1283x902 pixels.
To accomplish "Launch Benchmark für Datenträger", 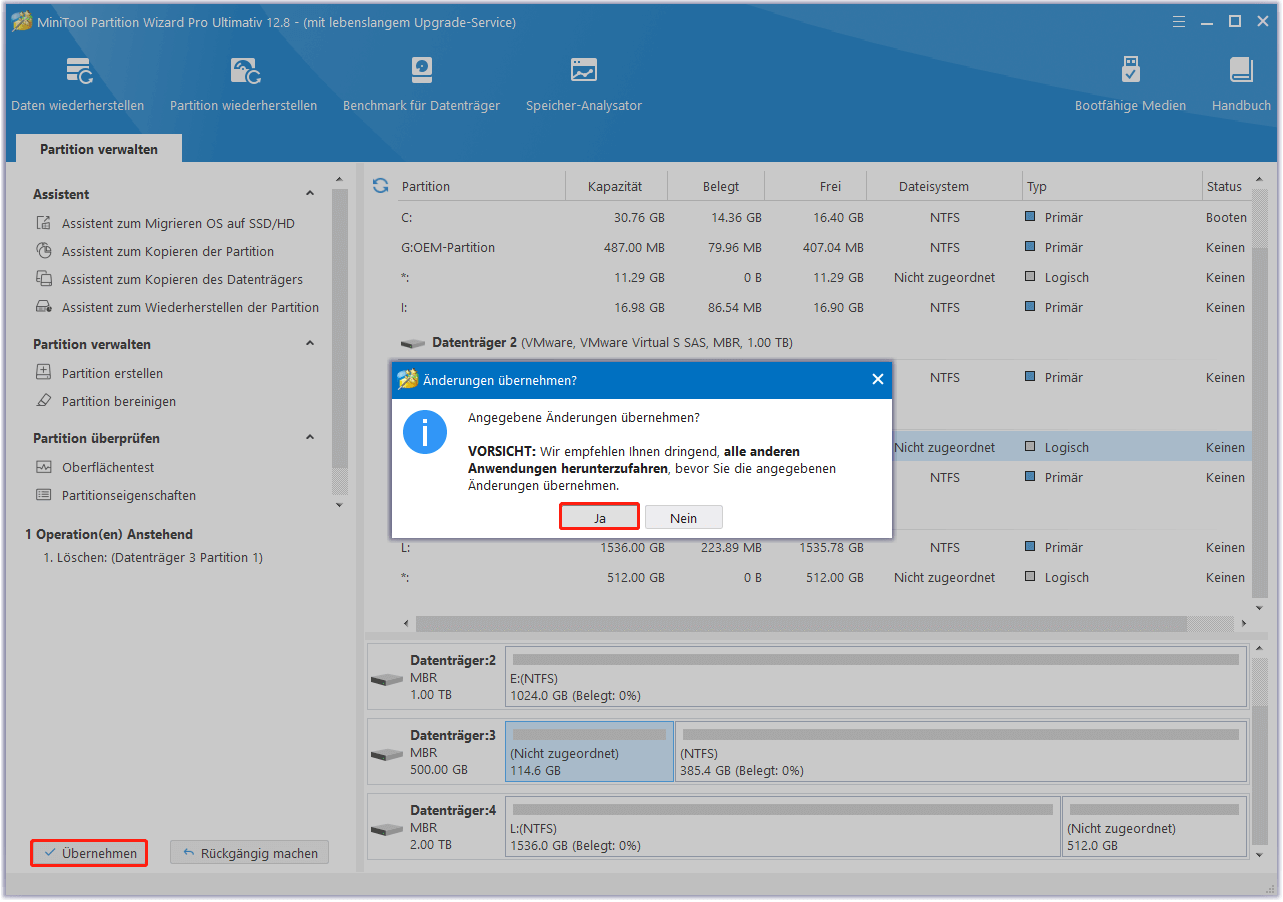I will (x=421, y=85).
